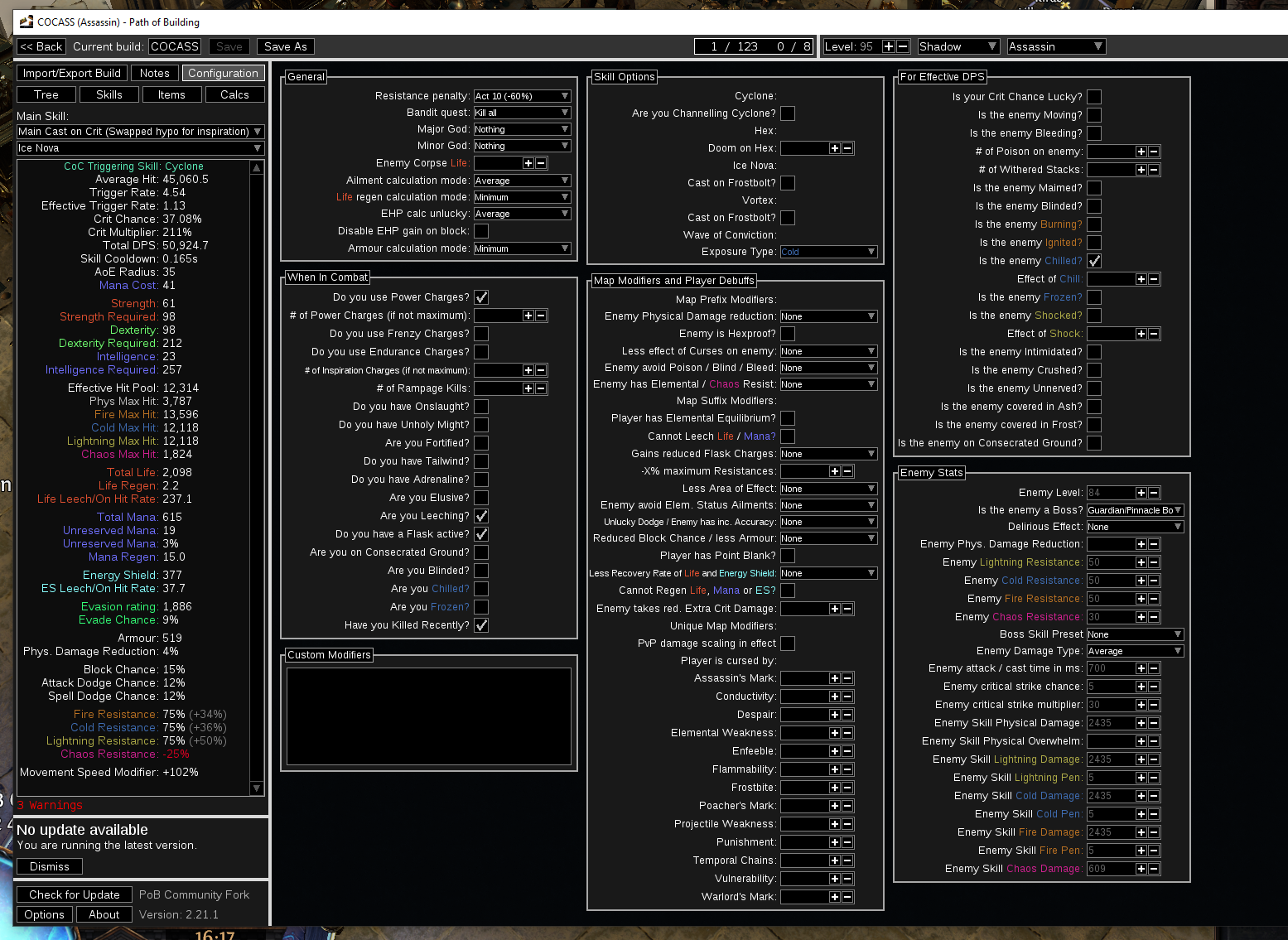The height and width of the screenshot is (940, 1288).
Task: Increase number of Poison on enemy
Action: click(x=1141, y=152)
